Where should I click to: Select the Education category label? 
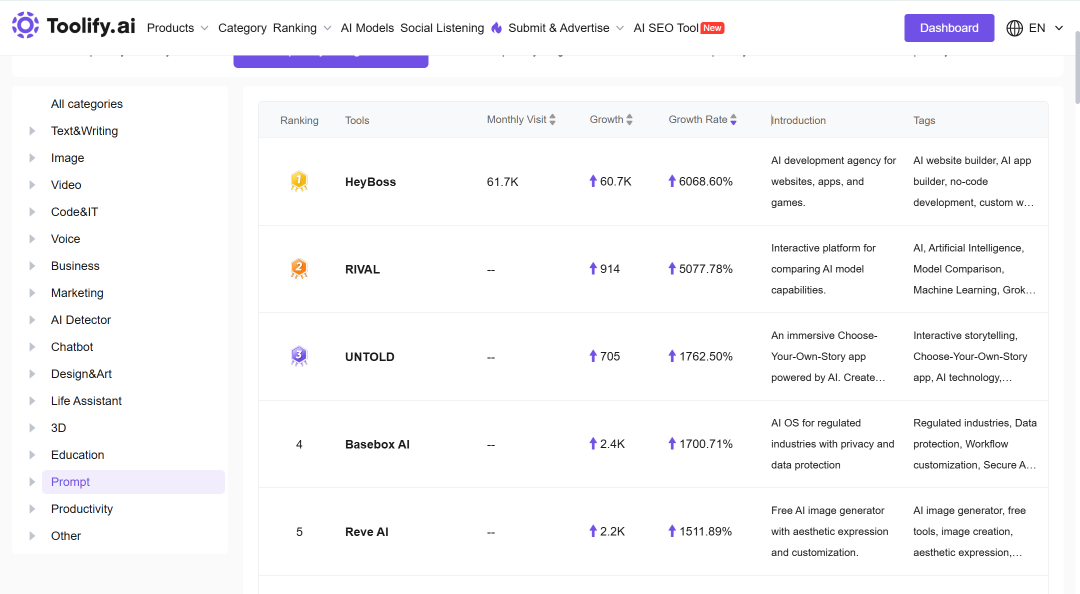pos(78,455)
